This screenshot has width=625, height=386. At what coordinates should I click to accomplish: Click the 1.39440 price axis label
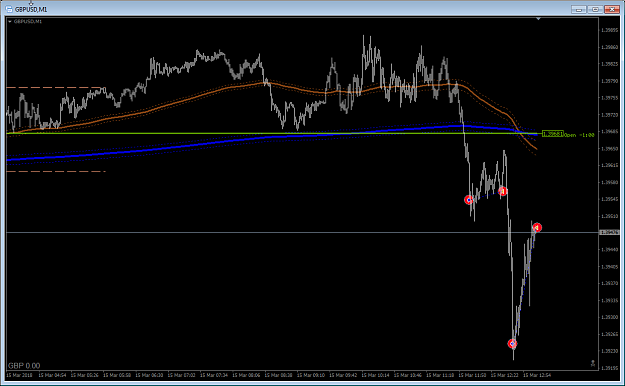[610, 250]
